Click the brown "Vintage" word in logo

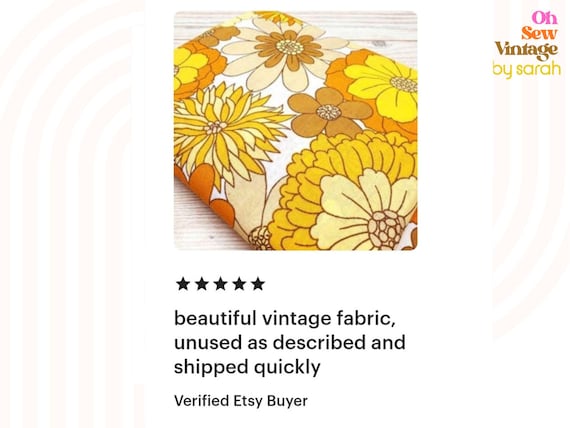(x=526, y=51)
